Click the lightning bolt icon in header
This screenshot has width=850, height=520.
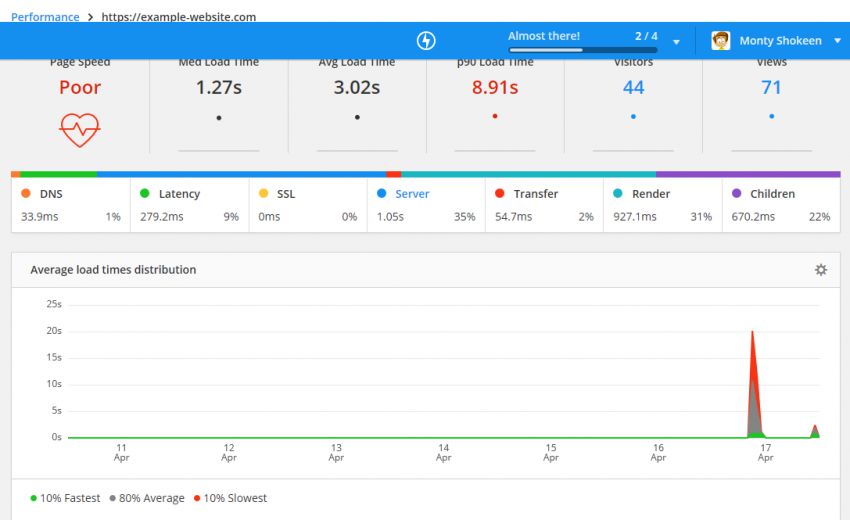pyautogui.click(x=426, y=41)
